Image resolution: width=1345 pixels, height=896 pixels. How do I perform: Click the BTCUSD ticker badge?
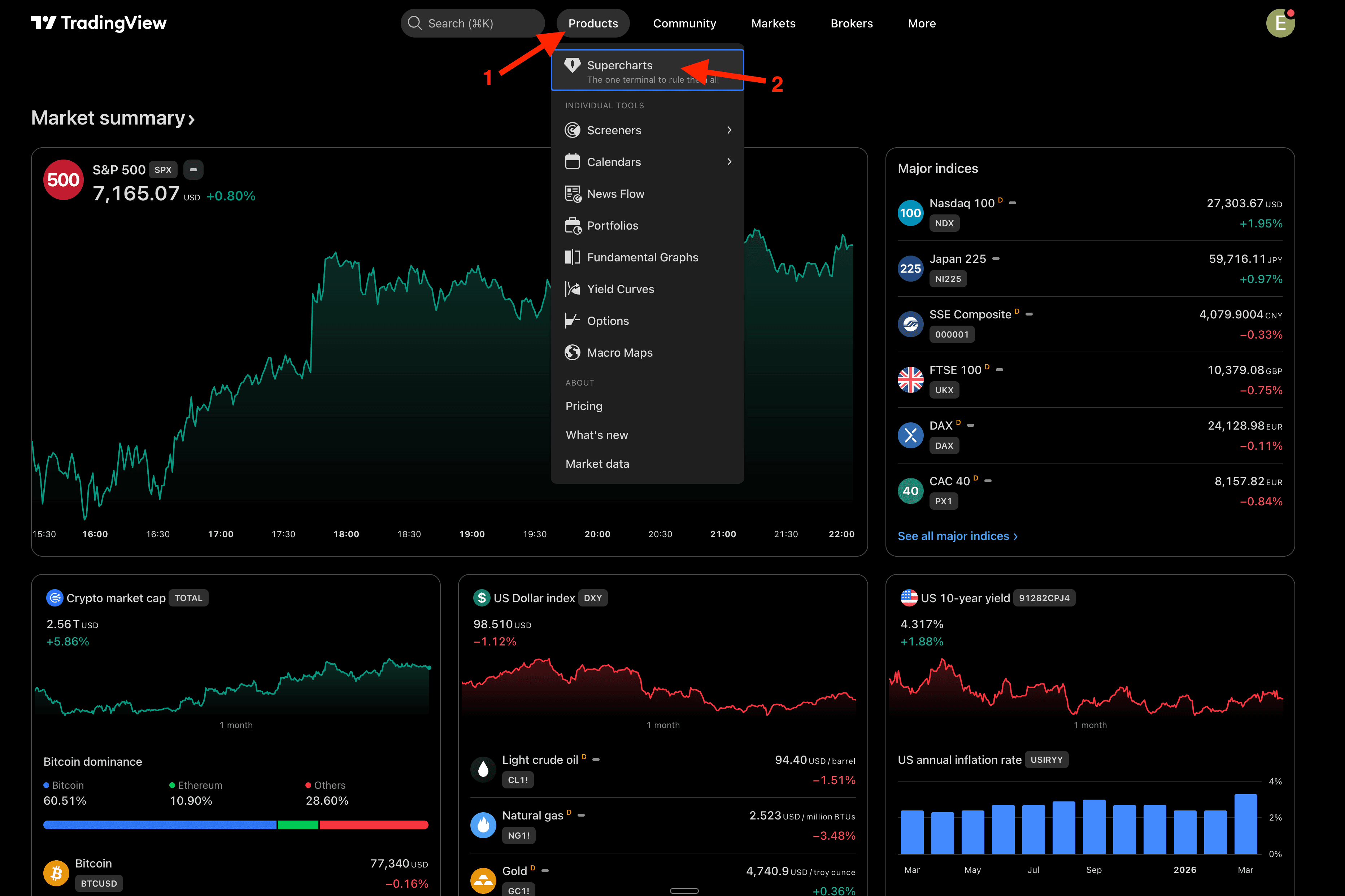coord(99,883)
